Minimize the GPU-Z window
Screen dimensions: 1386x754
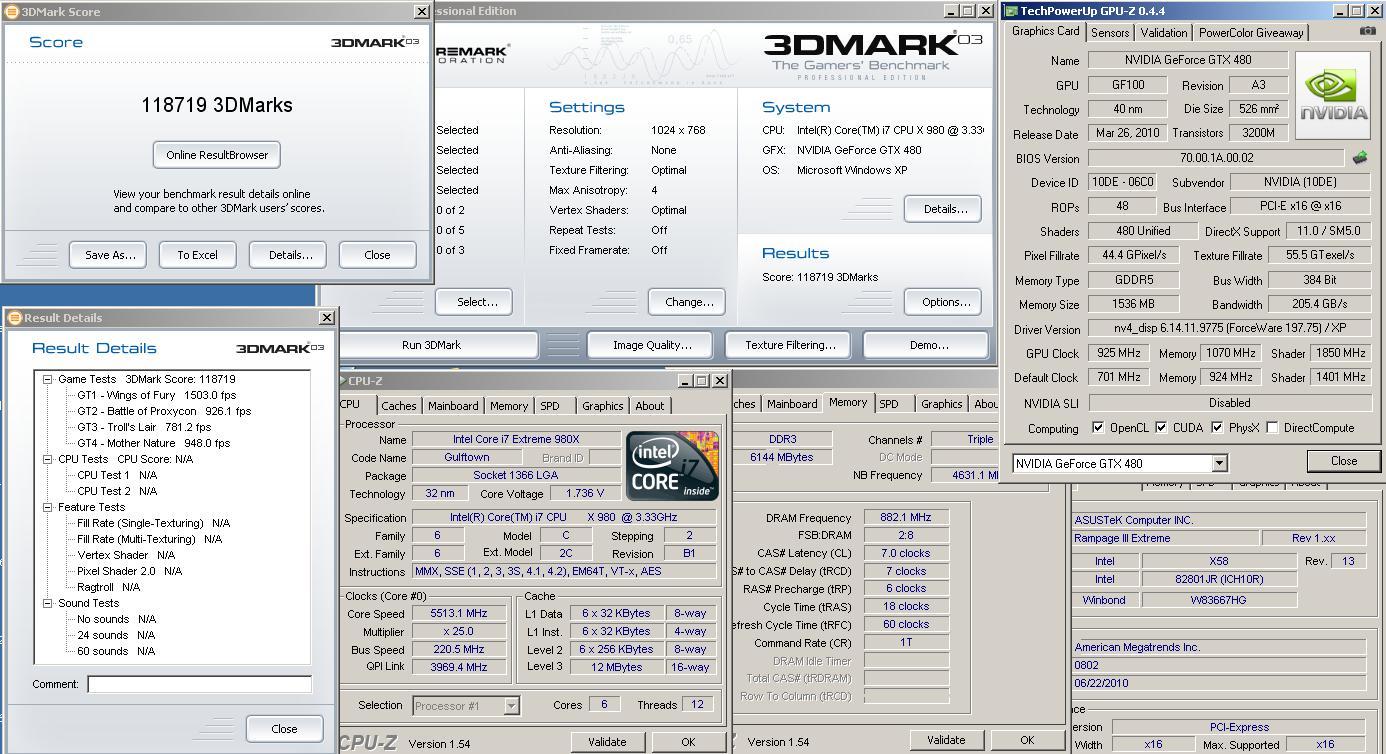point(1338,11)
